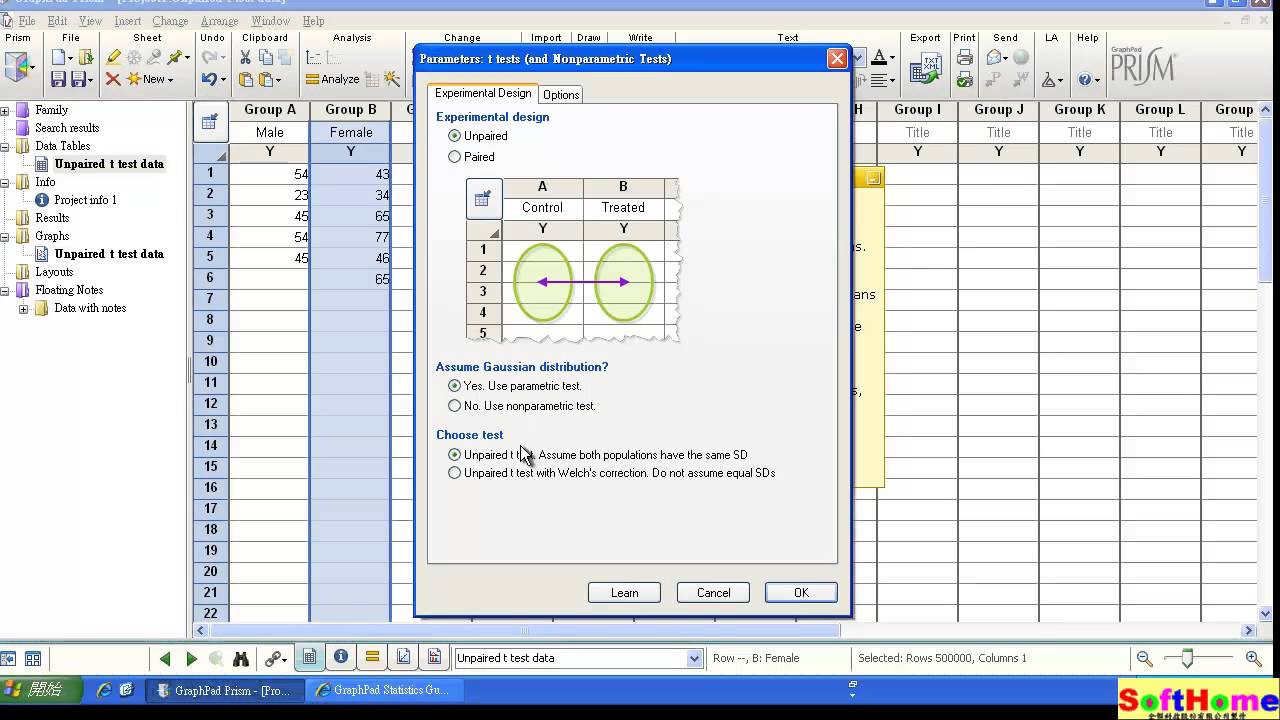Open the Export TXT XML icon
The image size is (1280, 720).
click(x=925, y=70)
